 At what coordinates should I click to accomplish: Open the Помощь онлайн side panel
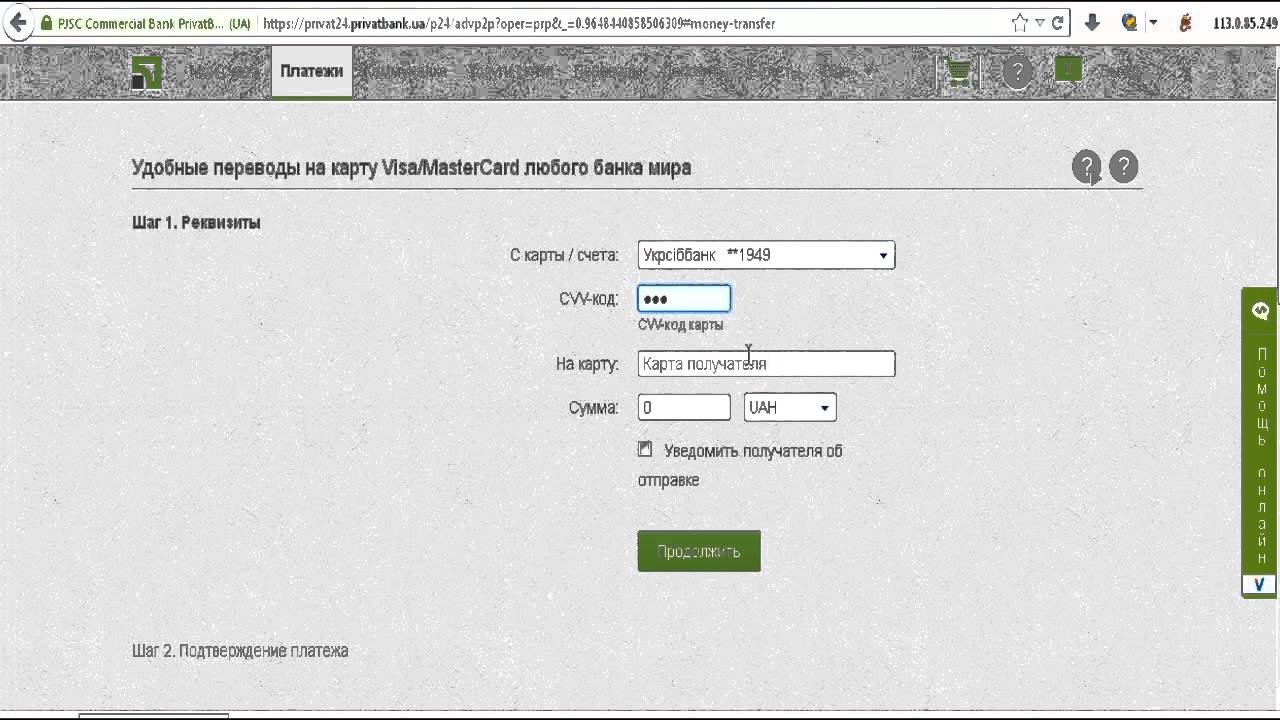tap(1260, 441)
